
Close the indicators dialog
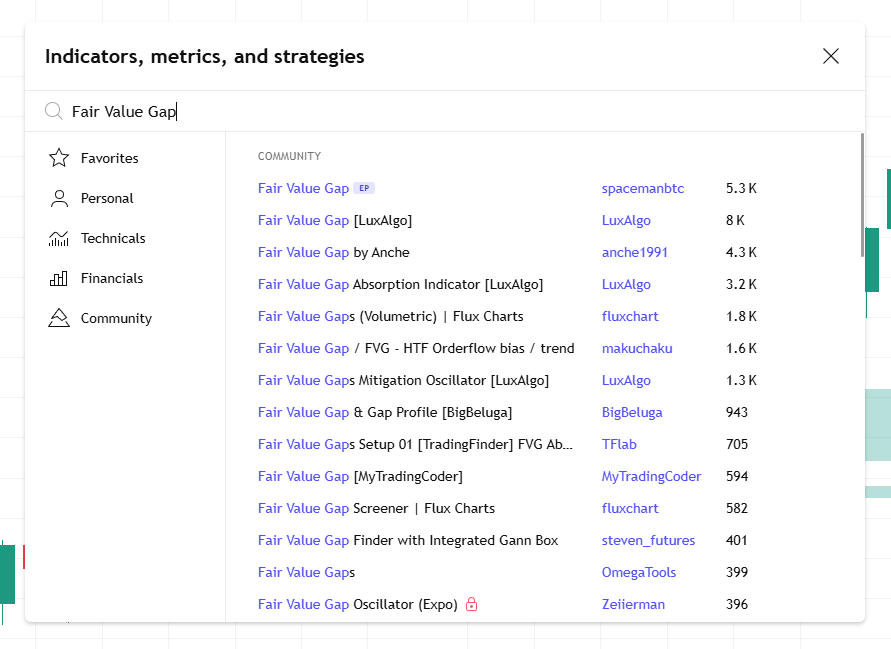click(x=831, y=56)
